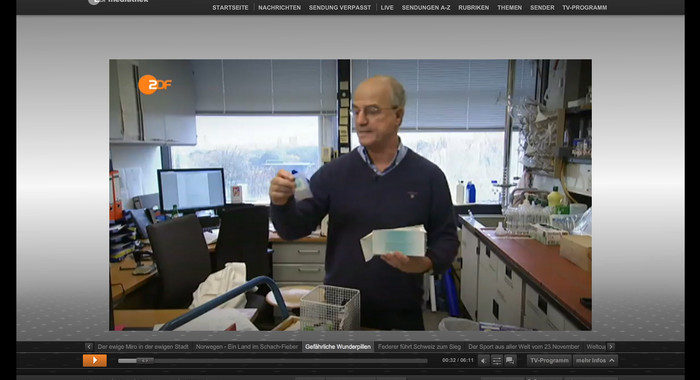Image resolution: width=700 pixels, height=380 pixels.
Task: Start playback with the orange play button
Action: click(95, 360)
